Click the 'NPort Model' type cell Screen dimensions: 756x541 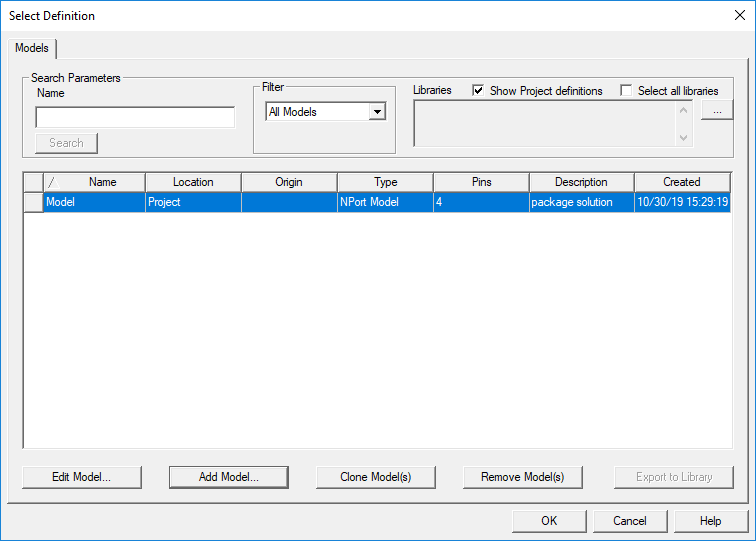point(385,202)
